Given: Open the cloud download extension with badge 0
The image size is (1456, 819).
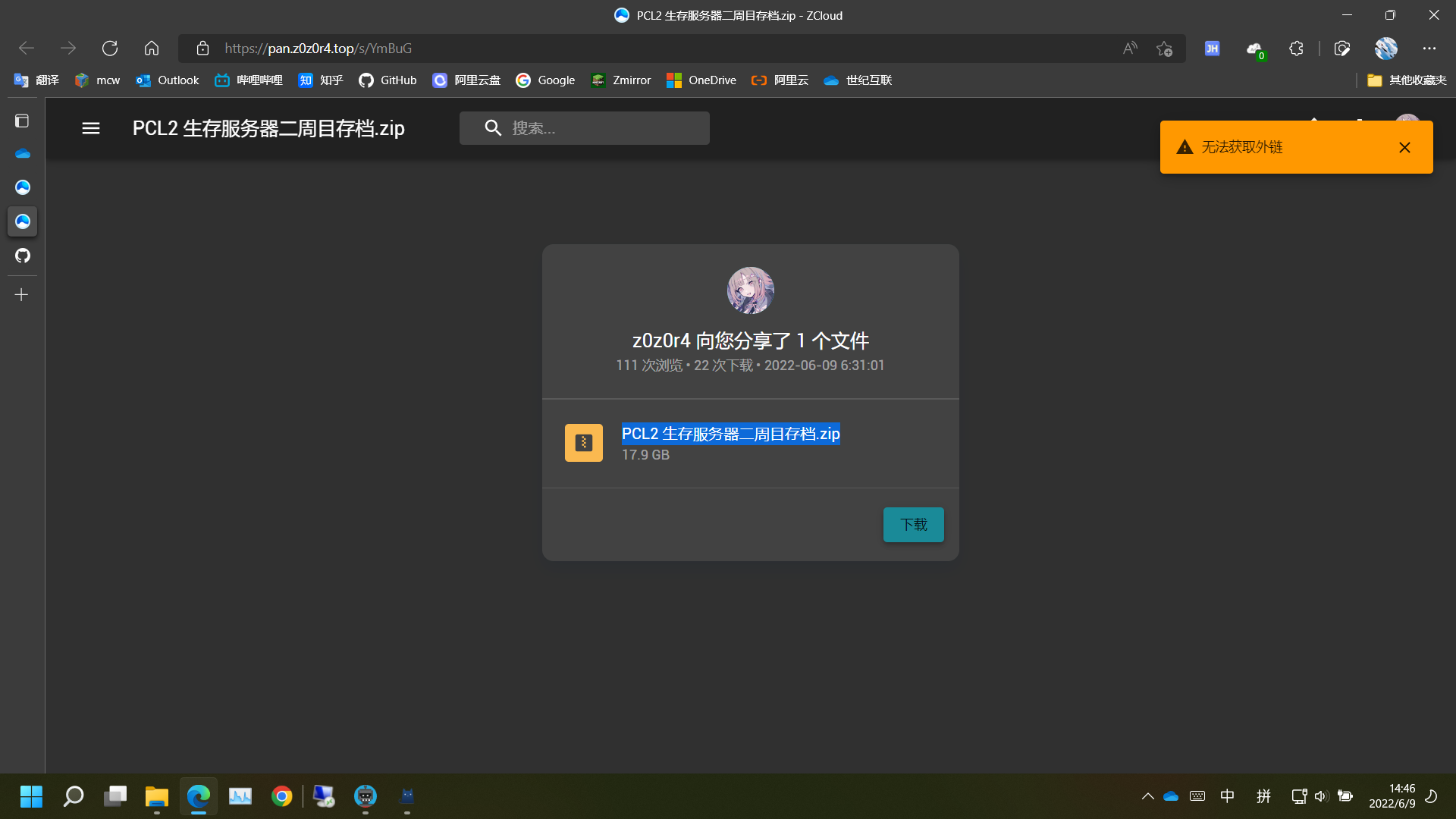Looking at the screenshot, I should 1255,48.
